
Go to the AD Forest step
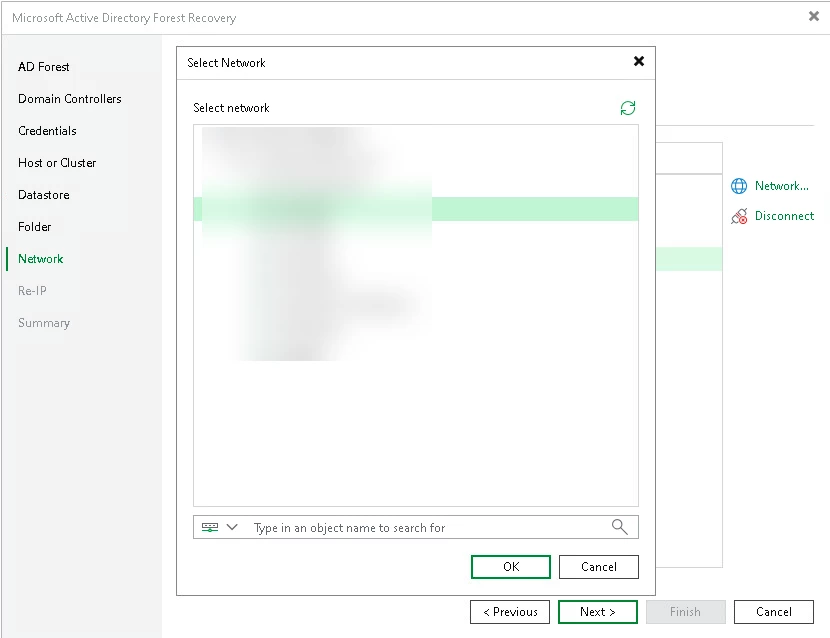coord(44,67)
